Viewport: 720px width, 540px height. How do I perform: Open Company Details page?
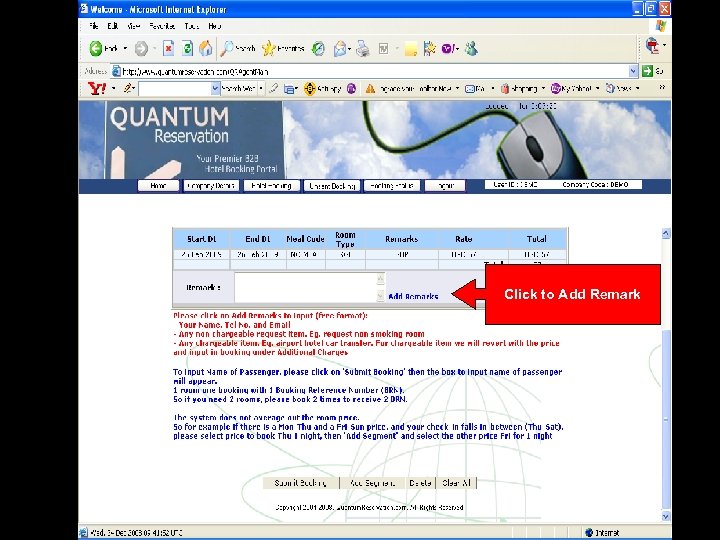pyautogui.click(x=211, y=186)
